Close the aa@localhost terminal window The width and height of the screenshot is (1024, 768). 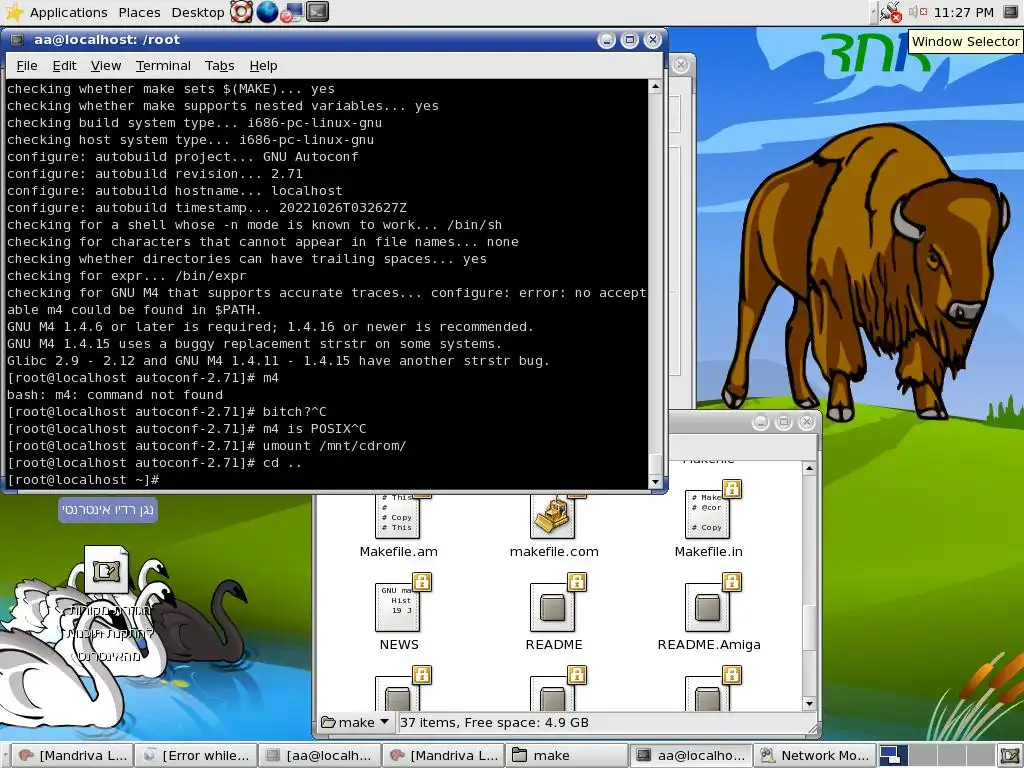pyautogui.click(x=652, y=40)
